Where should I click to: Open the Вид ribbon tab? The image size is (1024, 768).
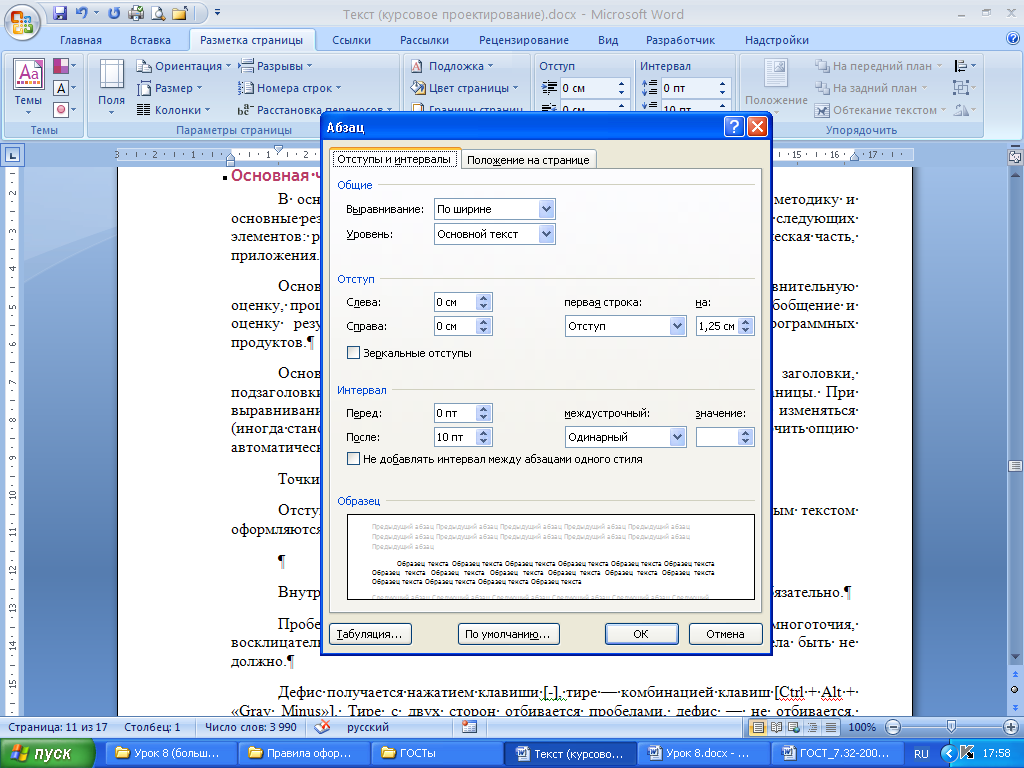click(x=608, y=40)
